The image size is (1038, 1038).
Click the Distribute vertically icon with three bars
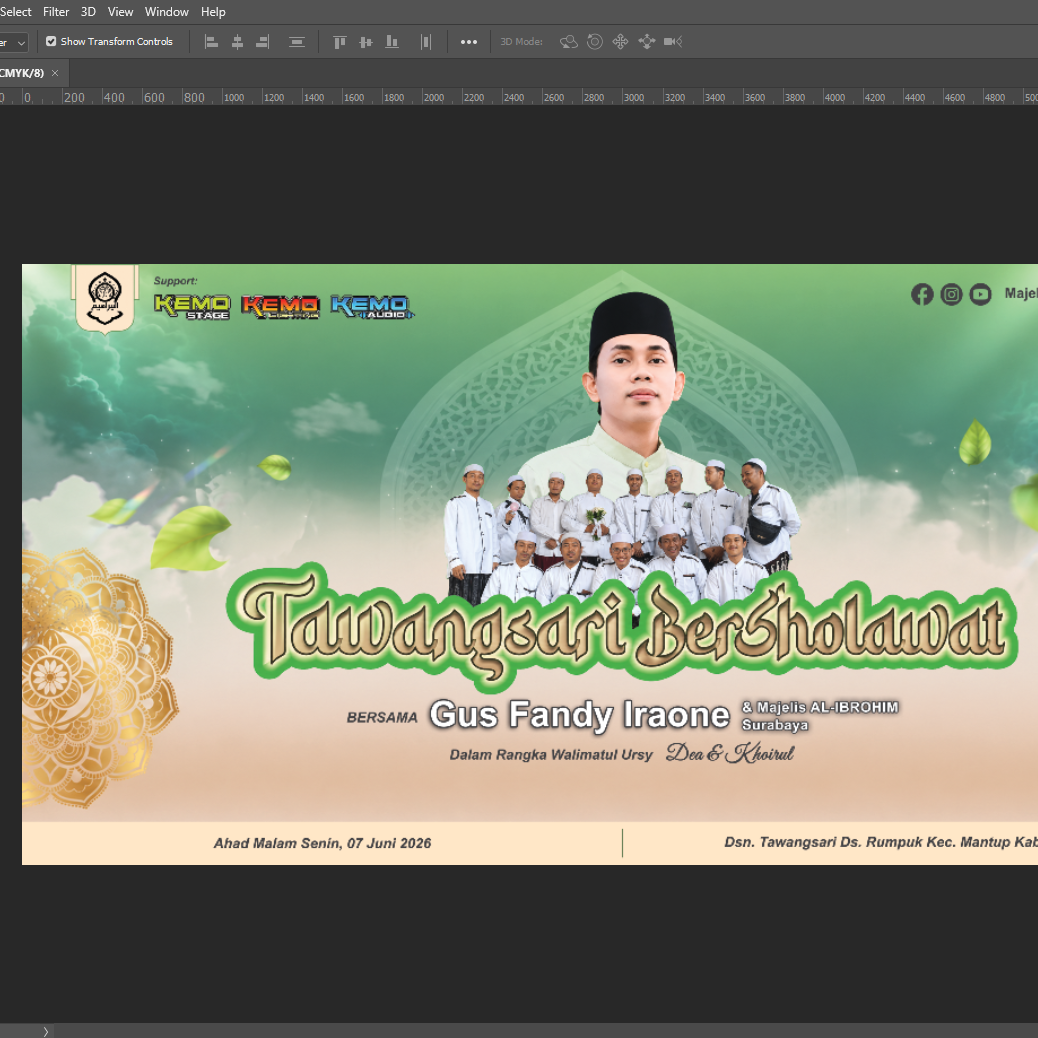tap(297, 42)
